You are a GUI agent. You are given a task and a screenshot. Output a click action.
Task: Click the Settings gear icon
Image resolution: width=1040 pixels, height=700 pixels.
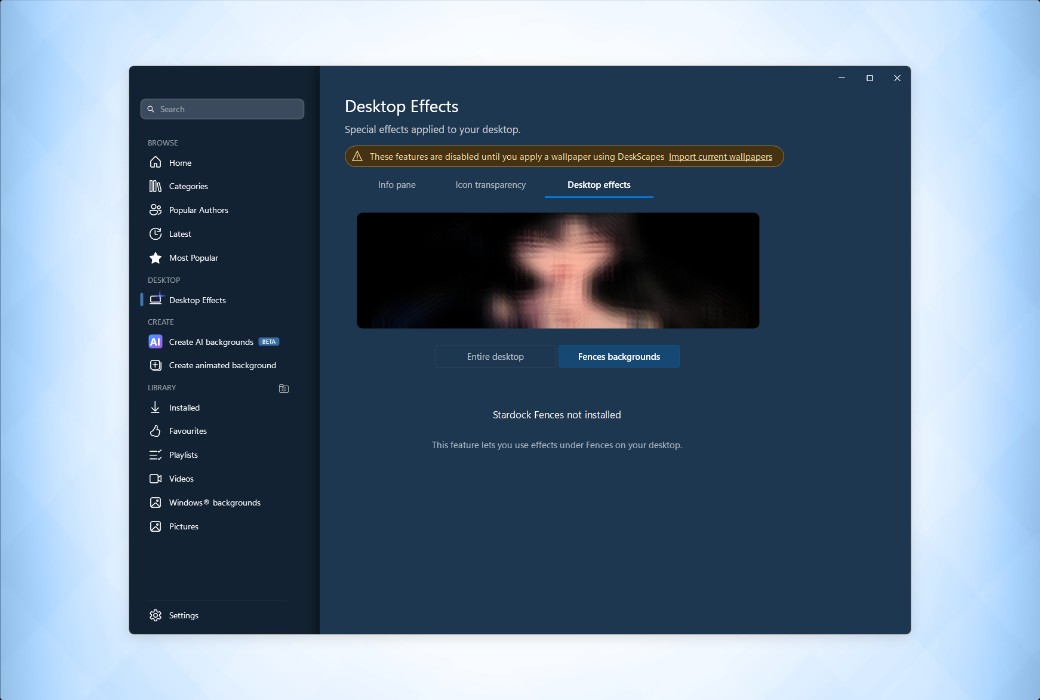point(155,616)
